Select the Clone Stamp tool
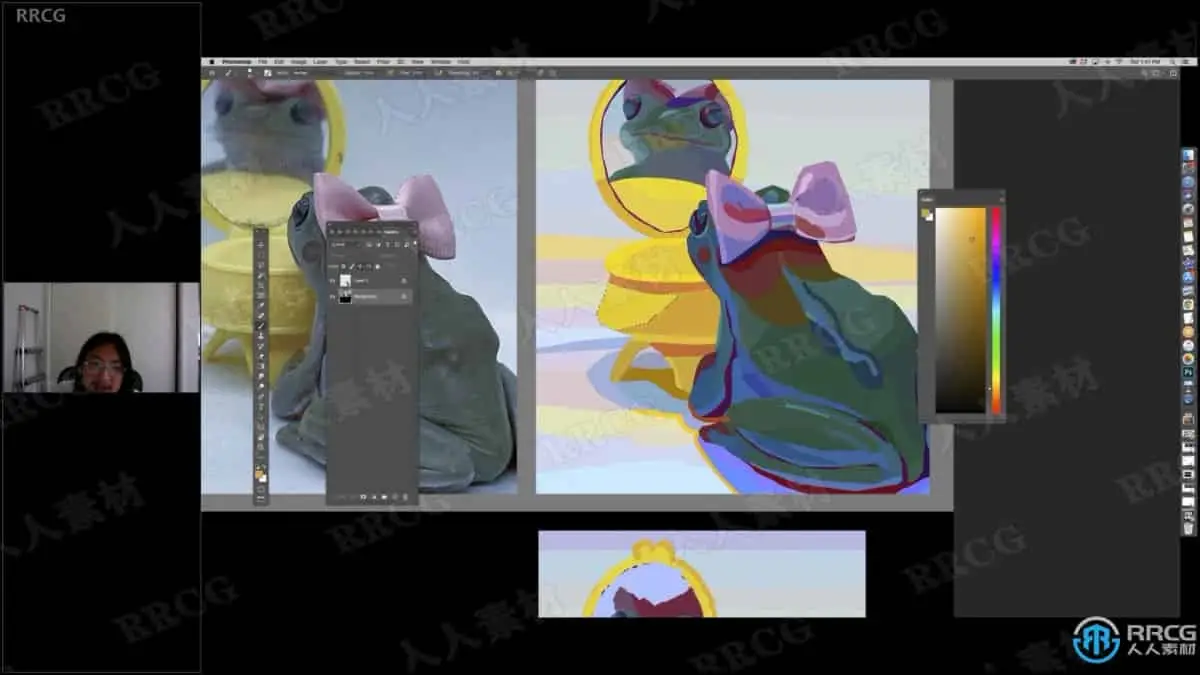Screen dimensions: 1200x675 tap(260, 336)
